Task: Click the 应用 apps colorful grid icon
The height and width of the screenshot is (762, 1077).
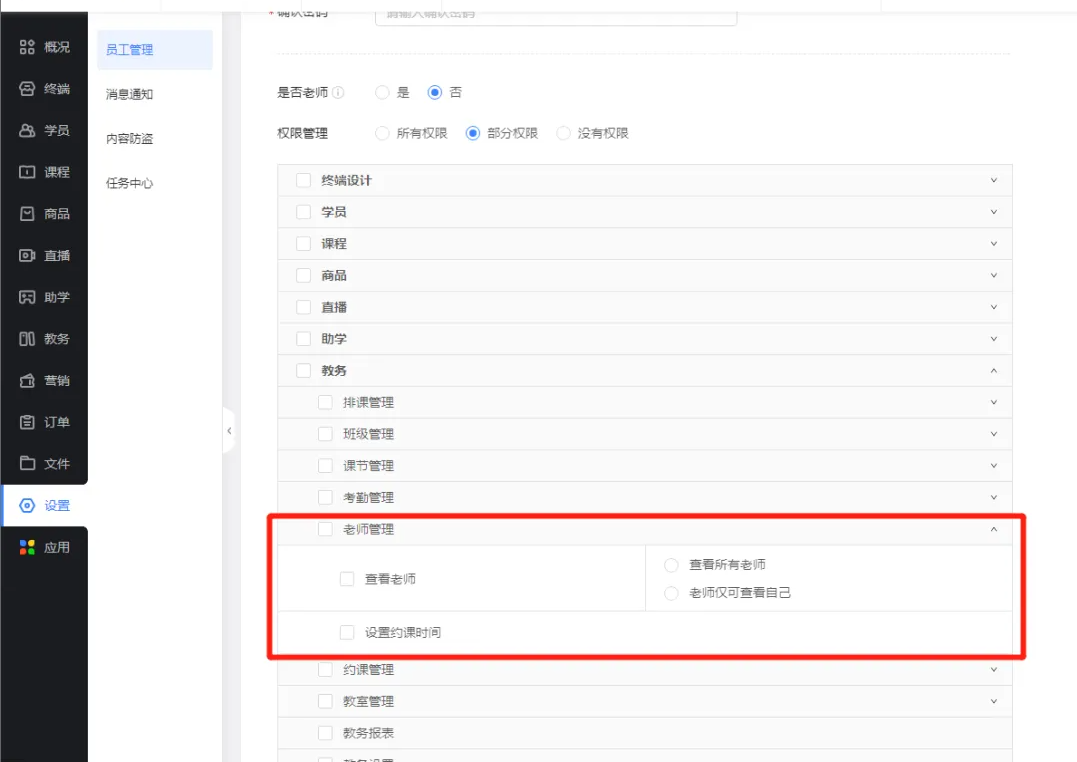Action: [x=27, y=548]
